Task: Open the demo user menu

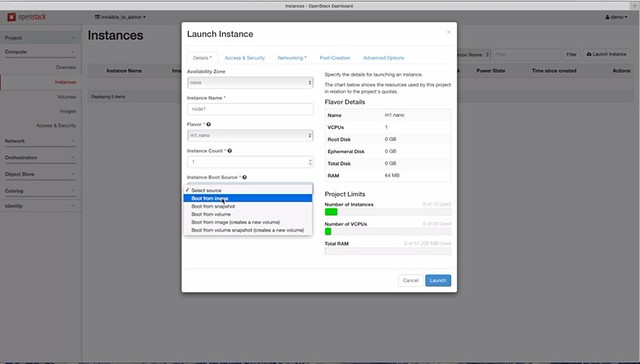Action: coord(616,17)
